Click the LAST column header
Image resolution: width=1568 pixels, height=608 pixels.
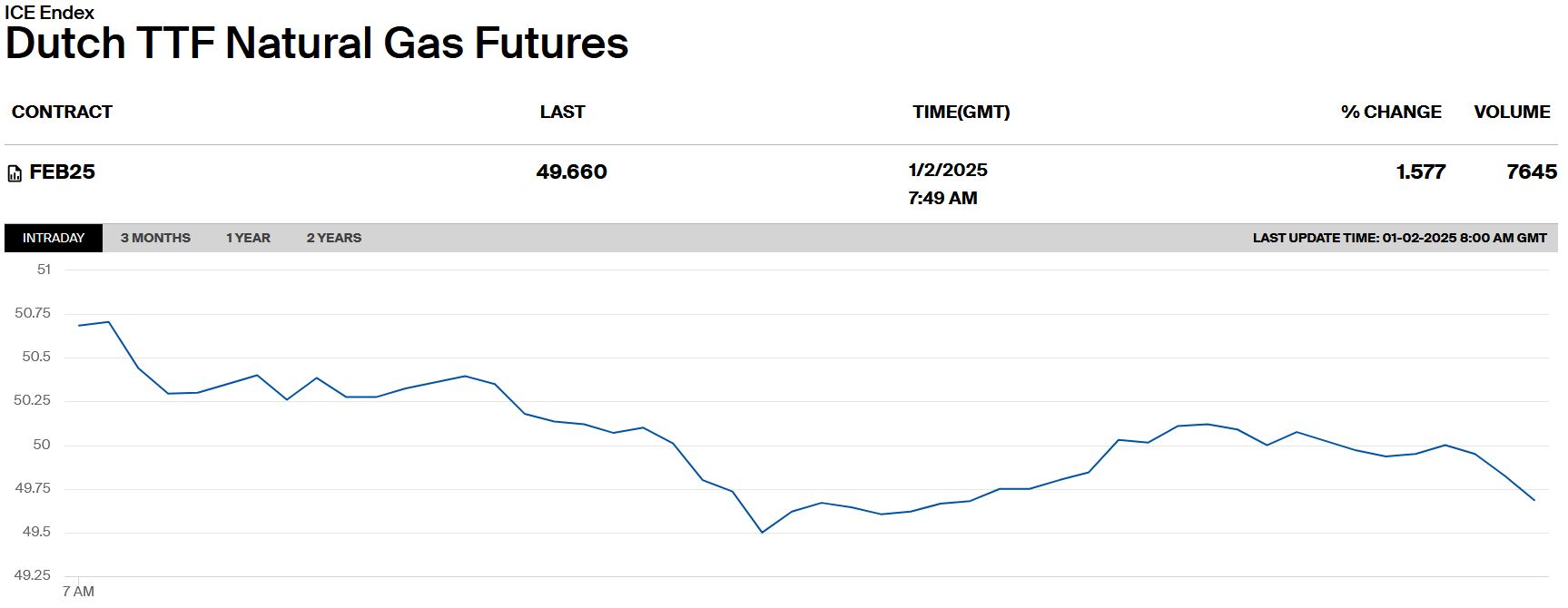(562, 112)
